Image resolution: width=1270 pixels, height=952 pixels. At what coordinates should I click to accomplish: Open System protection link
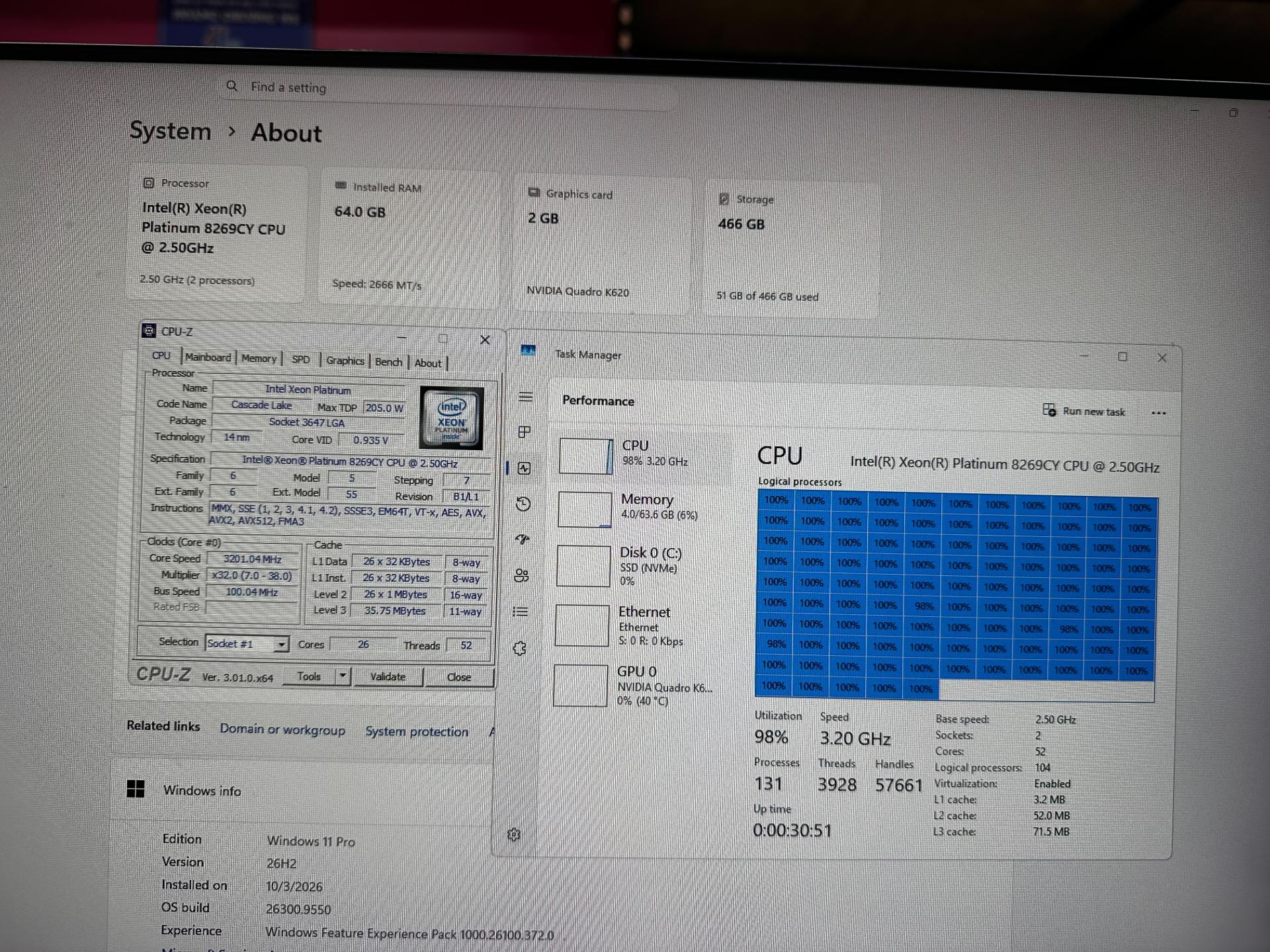pyautogui.click(x=417, y=731)
